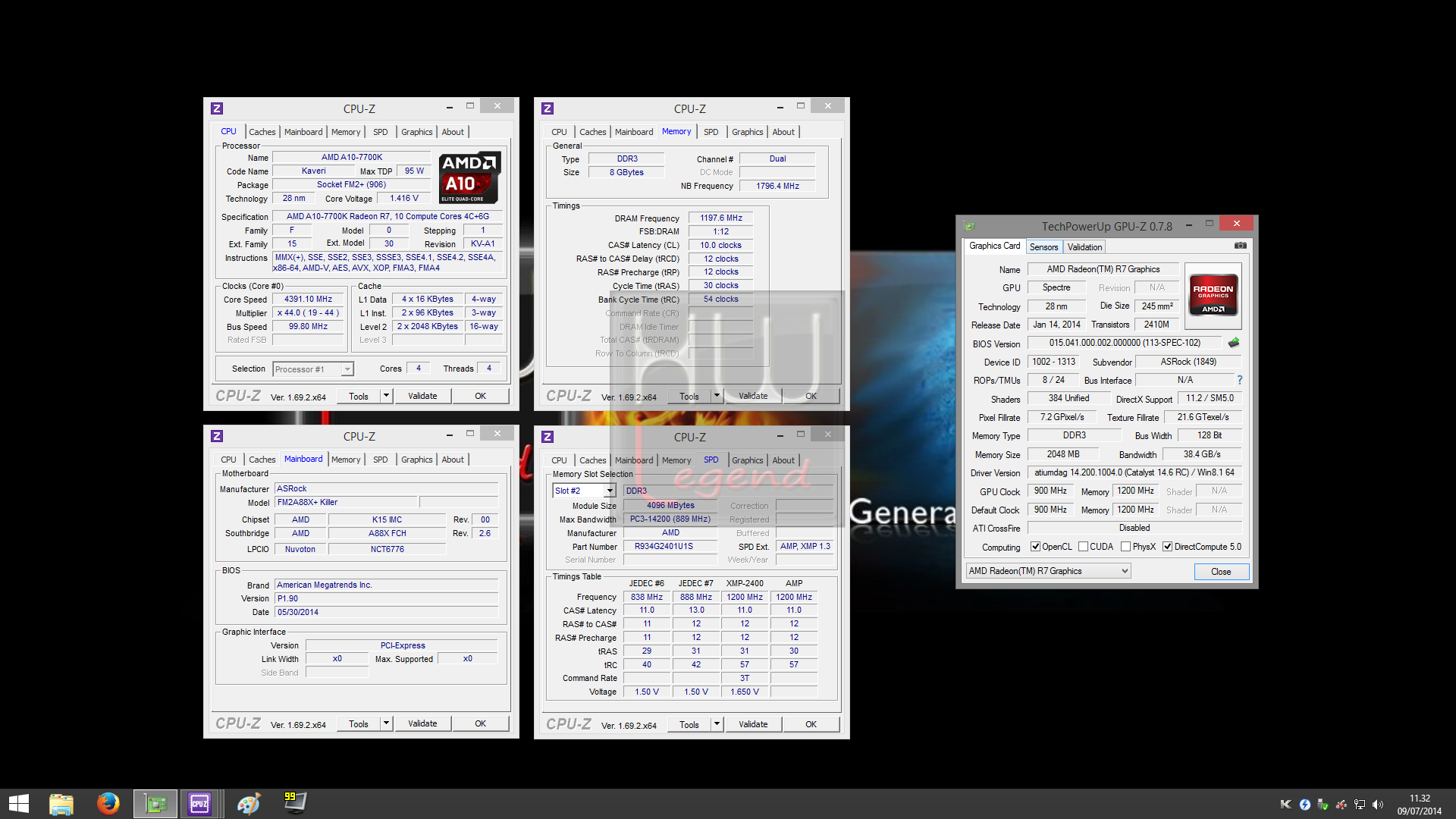Image resolution: width=1456 pixels, height=819 pixels.
Task: Click the GPU-Z screenshot camera icon
Action: (x=1240, y=246)
